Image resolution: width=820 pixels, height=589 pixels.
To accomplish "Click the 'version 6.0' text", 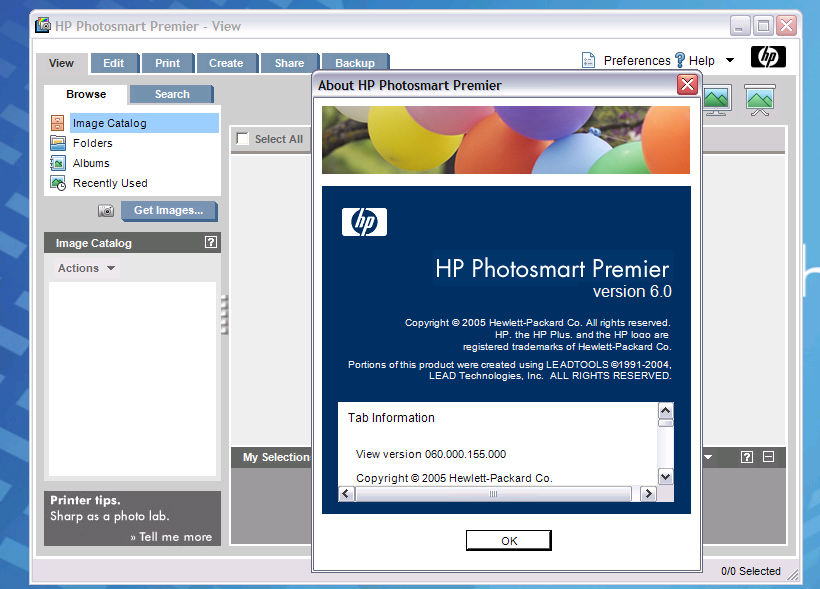I will coord(632,291).
